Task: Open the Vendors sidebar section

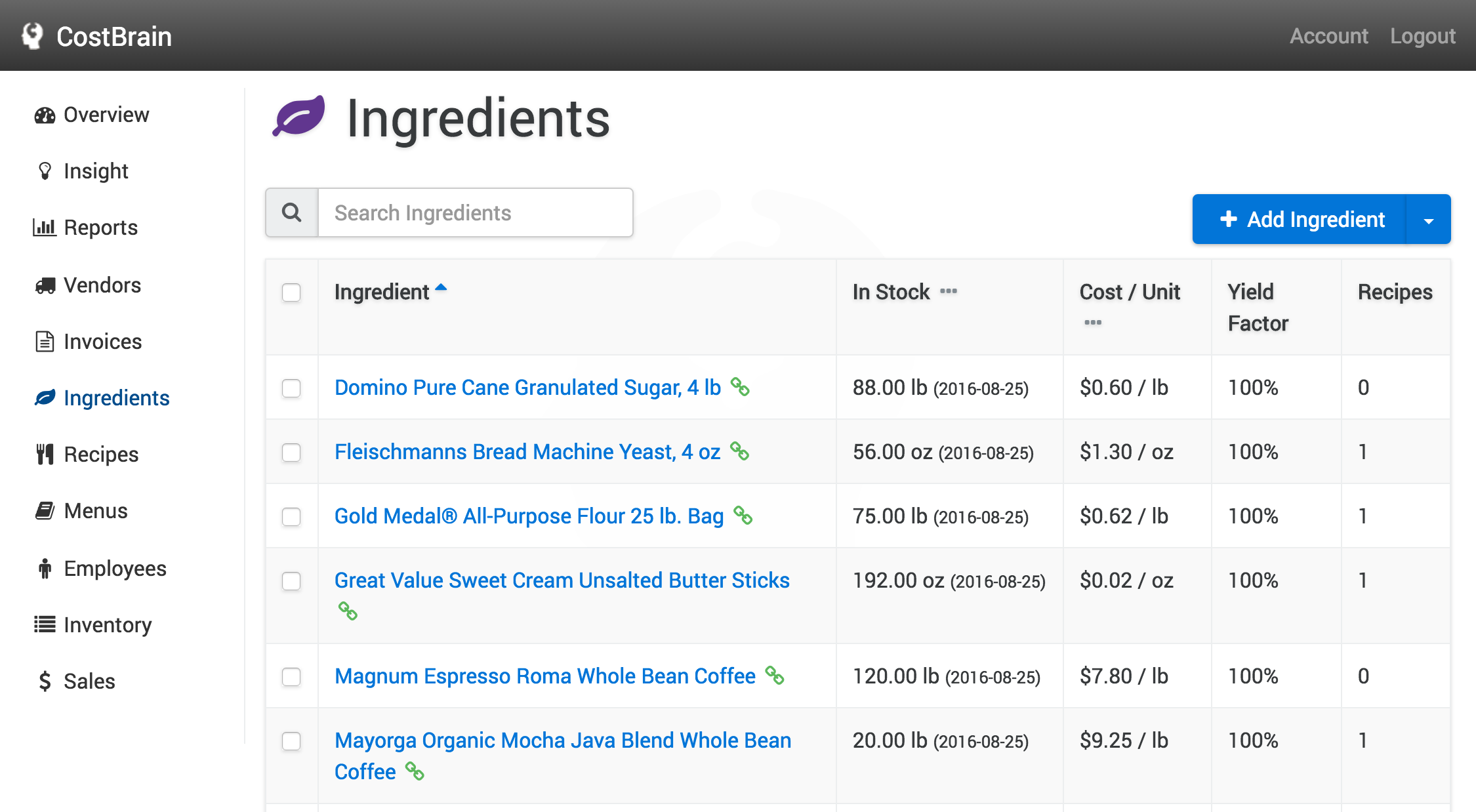Action: (102, 285)
